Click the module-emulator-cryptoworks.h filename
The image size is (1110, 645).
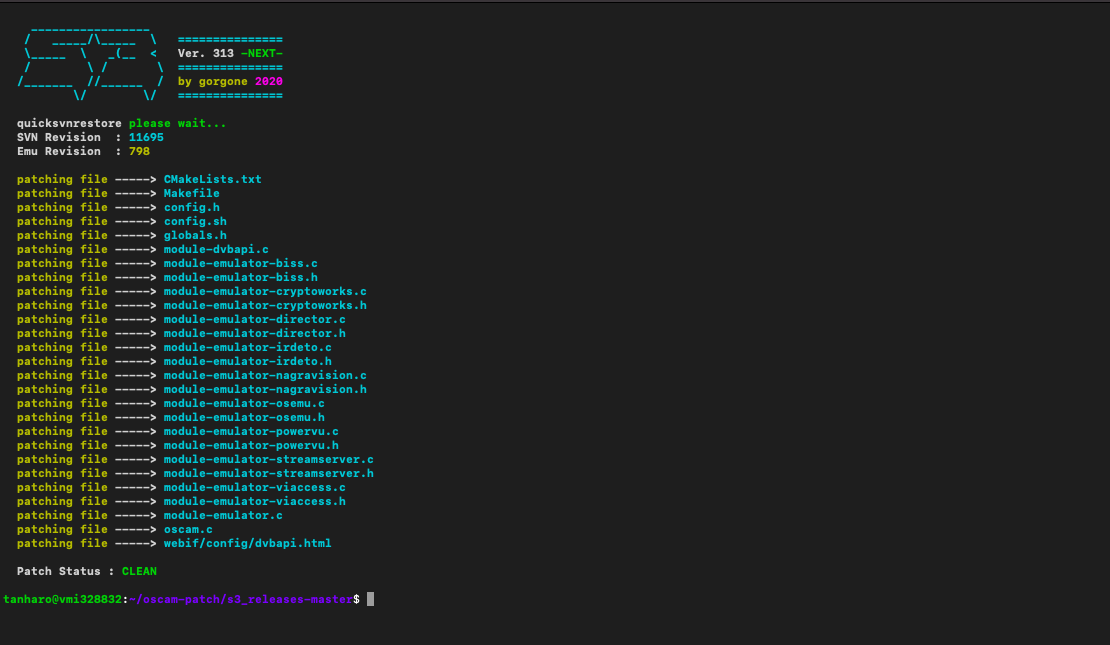point(265,305)
